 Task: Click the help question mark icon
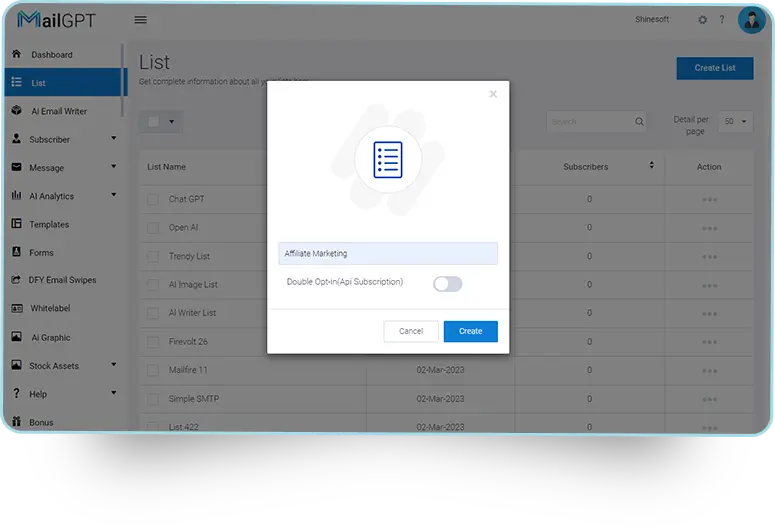[x=721, y=20]
